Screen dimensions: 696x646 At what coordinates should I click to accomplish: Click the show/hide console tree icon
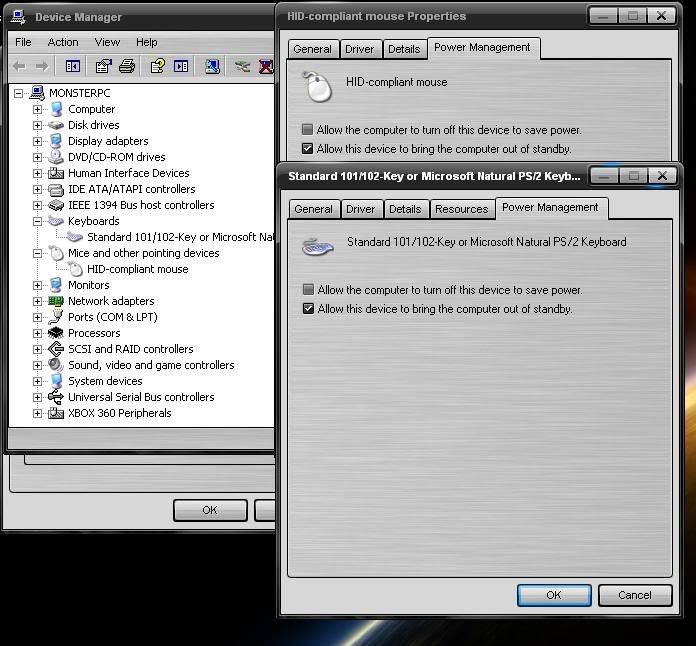72,66
